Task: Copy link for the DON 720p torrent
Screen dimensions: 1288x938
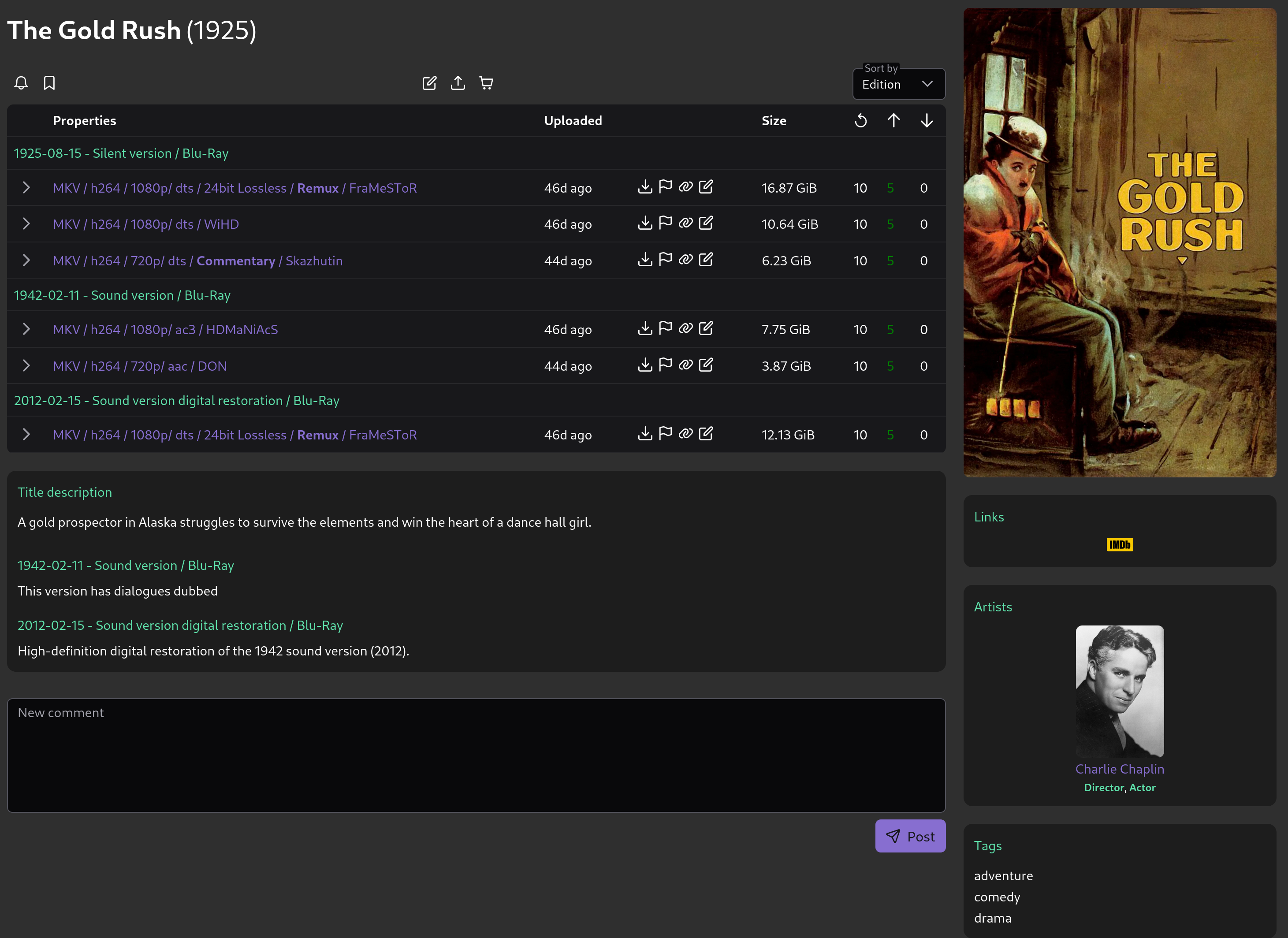Action: point(686,365)
